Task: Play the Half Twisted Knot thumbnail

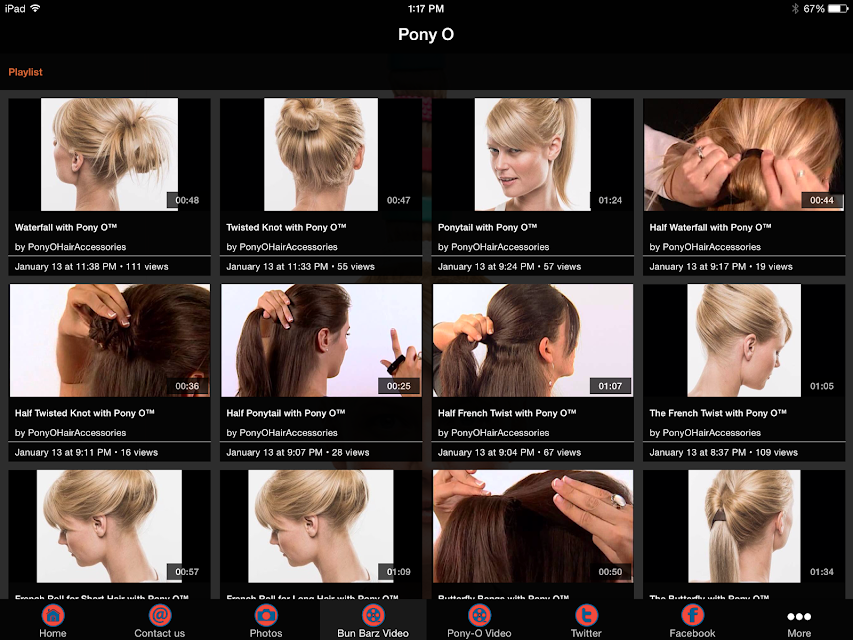Action: 109,340
